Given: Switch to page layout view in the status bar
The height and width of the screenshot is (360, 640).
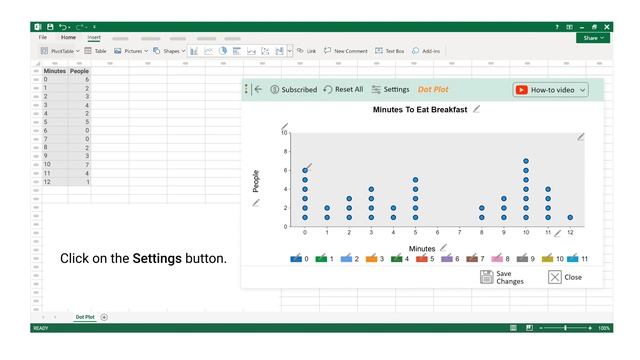Looking at the screenshot, I should (529, 328).
